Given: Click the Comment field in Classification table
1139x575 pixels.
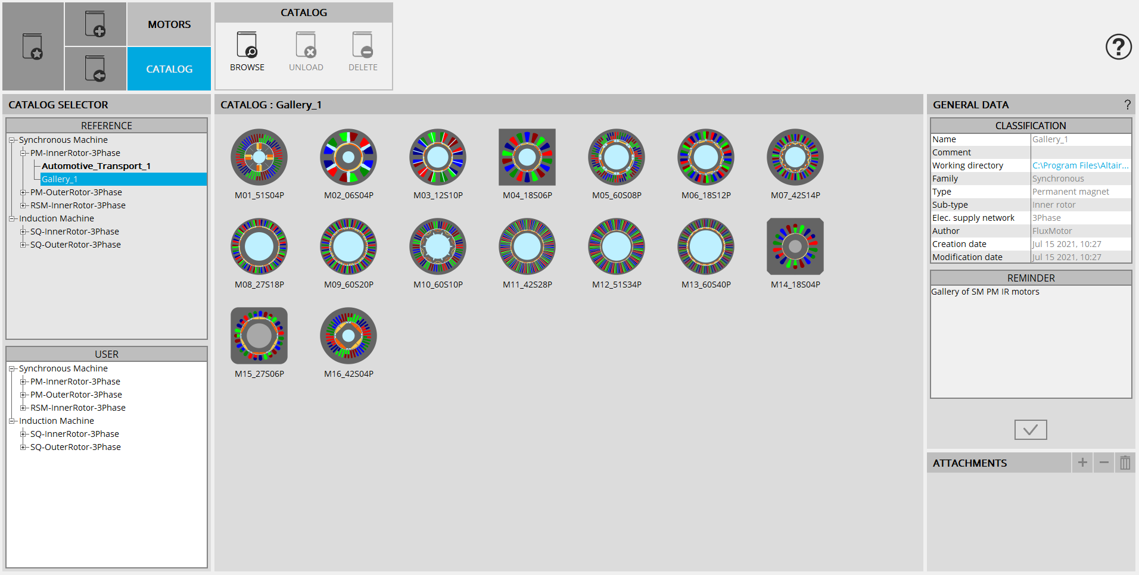Looking at the screenshot, I should [x=1080, y=152].
